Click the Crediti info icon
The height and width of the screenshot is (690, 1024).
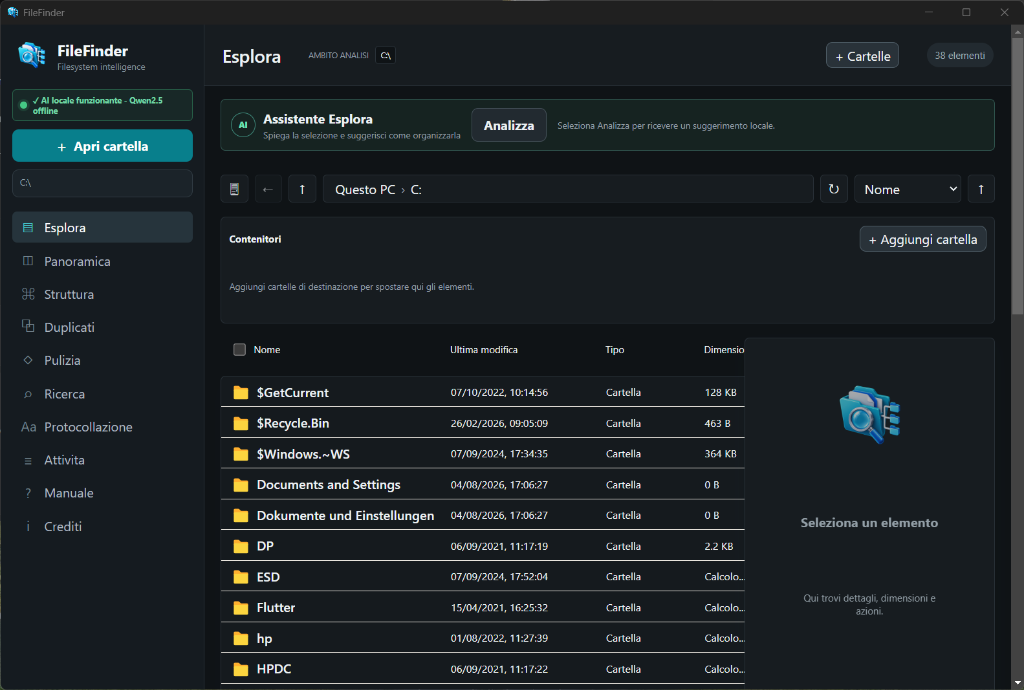28,527
